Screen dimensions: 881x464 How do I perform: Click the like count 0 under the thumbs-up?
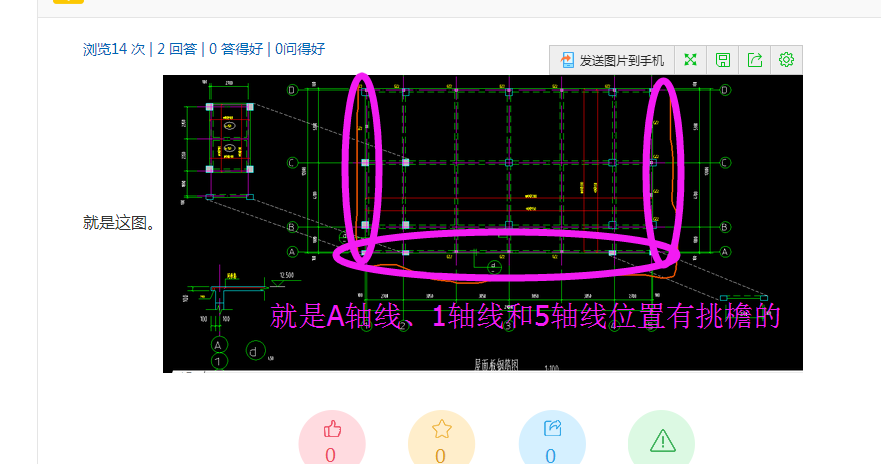[330, 455]
